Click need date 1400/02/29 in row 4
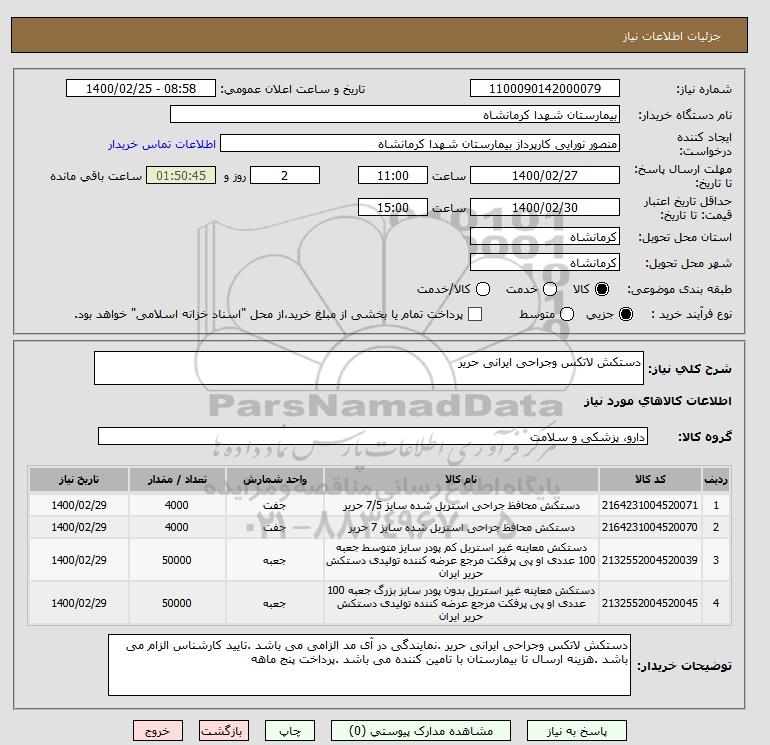770x745 pixels. click(x=79, y=603)
